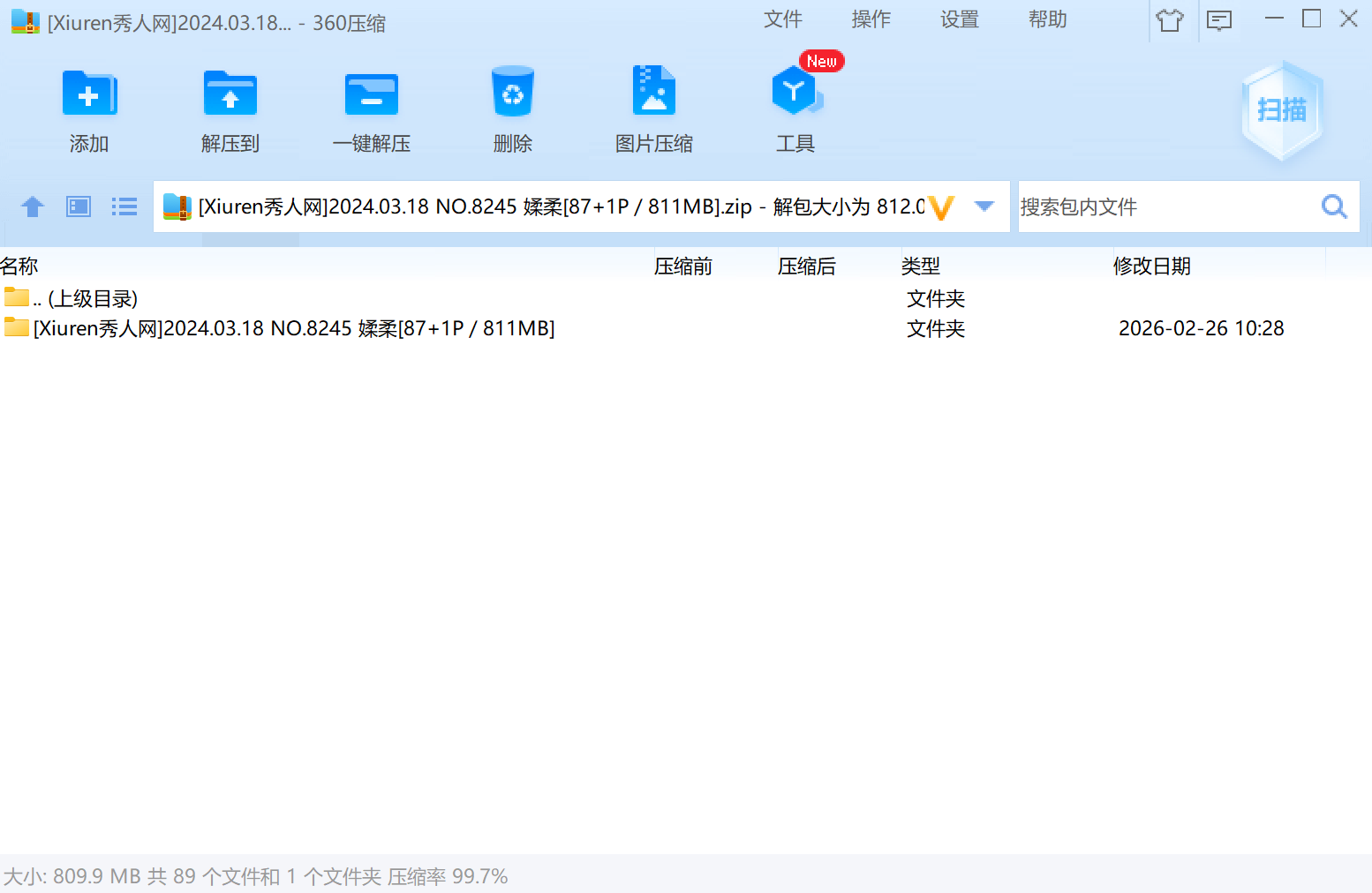Switch to thumbnail icon view mode

tap(79, 206)
